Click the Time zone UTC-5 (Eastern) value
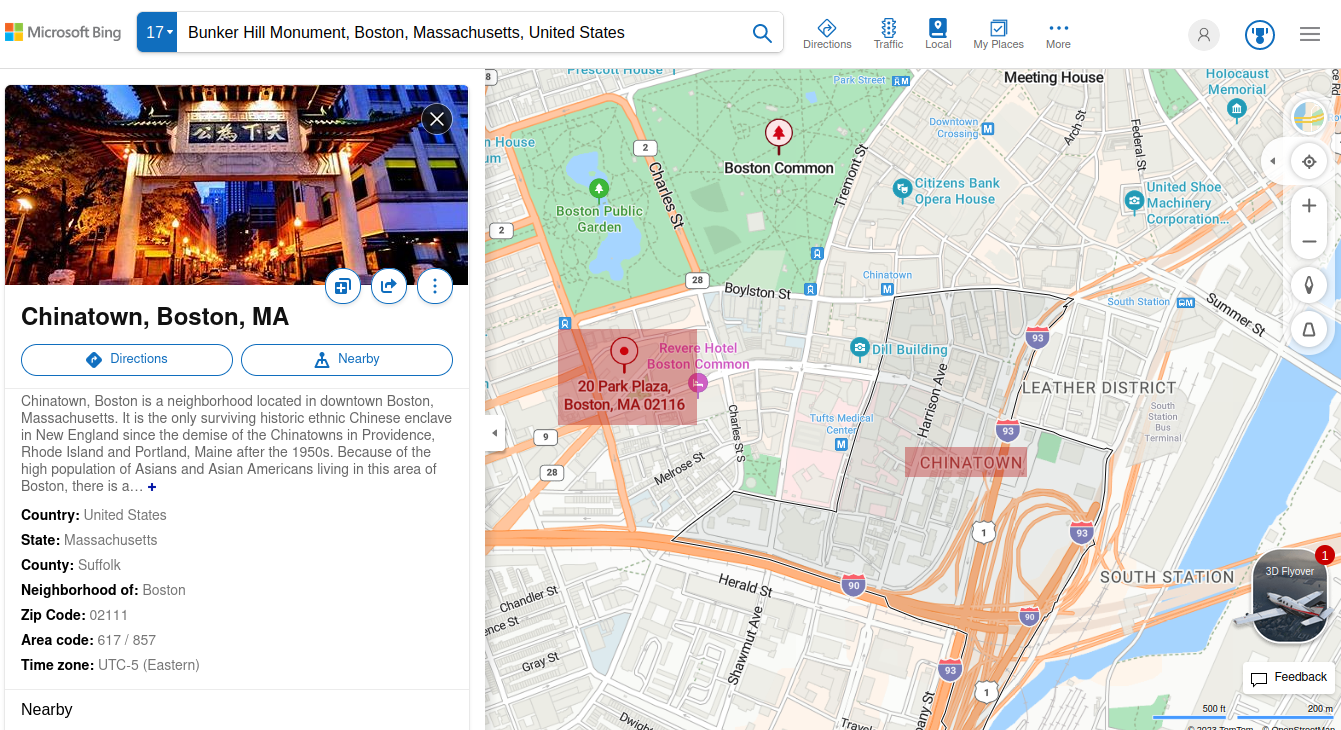The image size is (1341, 730). point(149,665)
